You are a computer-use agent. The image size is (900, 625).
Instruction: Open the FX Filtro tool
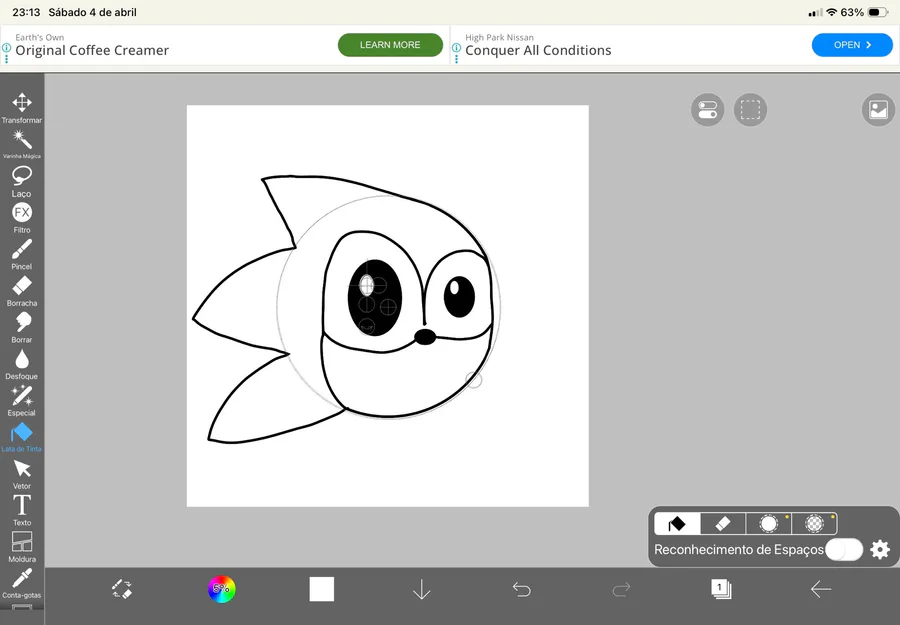click(x=22, y=218)
